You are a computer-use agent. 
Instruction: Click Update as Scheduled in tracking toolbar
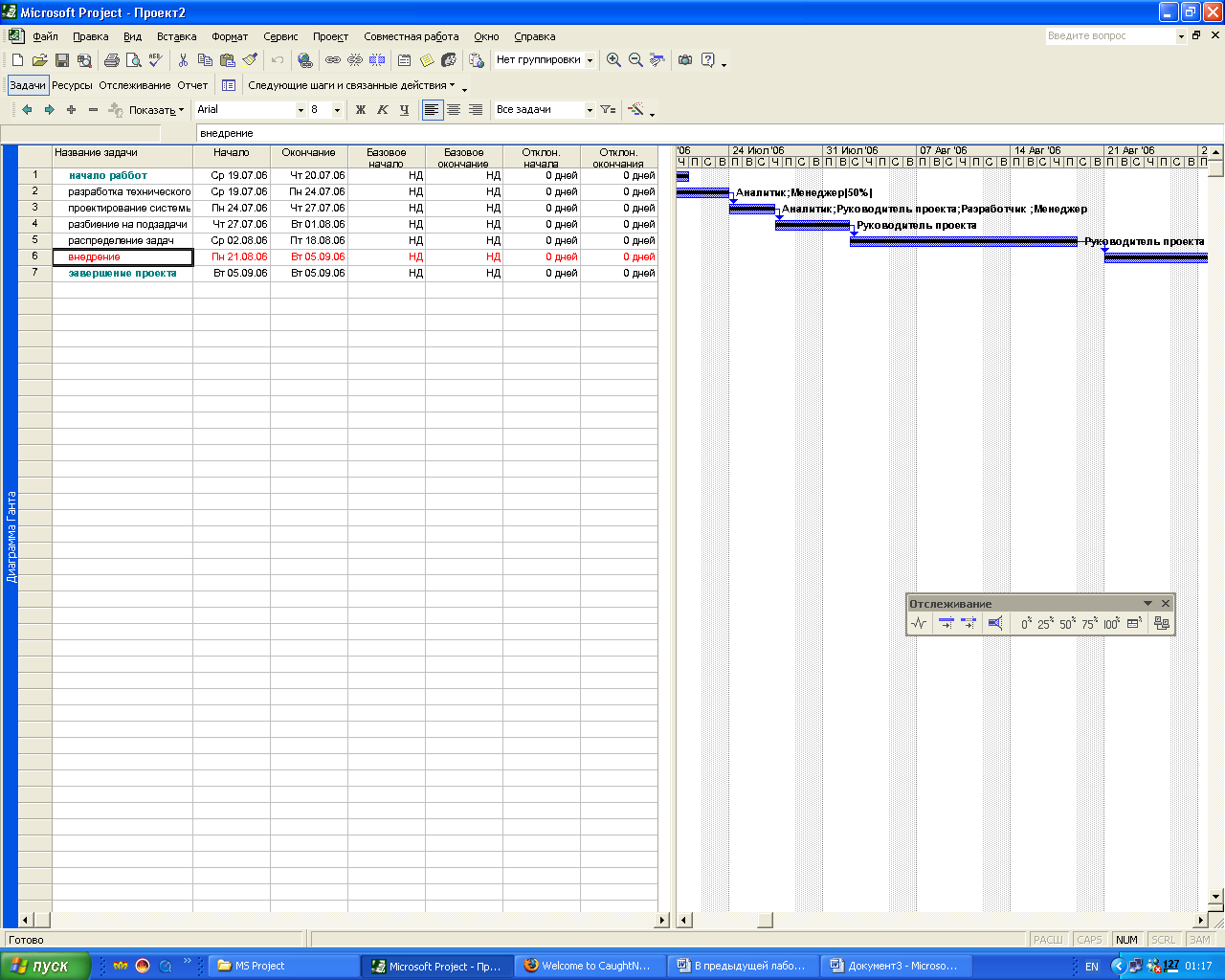coord(947,624)
